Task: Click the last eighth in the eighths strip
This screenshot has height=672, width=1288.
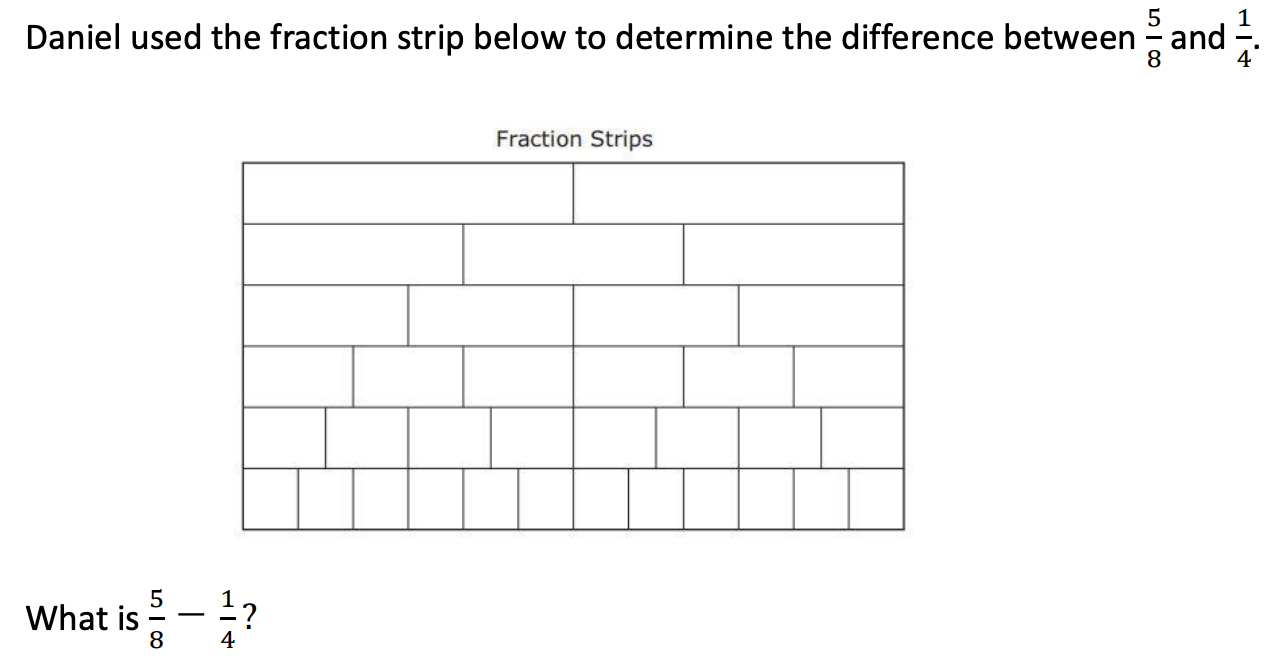Action: click(862, 437)
